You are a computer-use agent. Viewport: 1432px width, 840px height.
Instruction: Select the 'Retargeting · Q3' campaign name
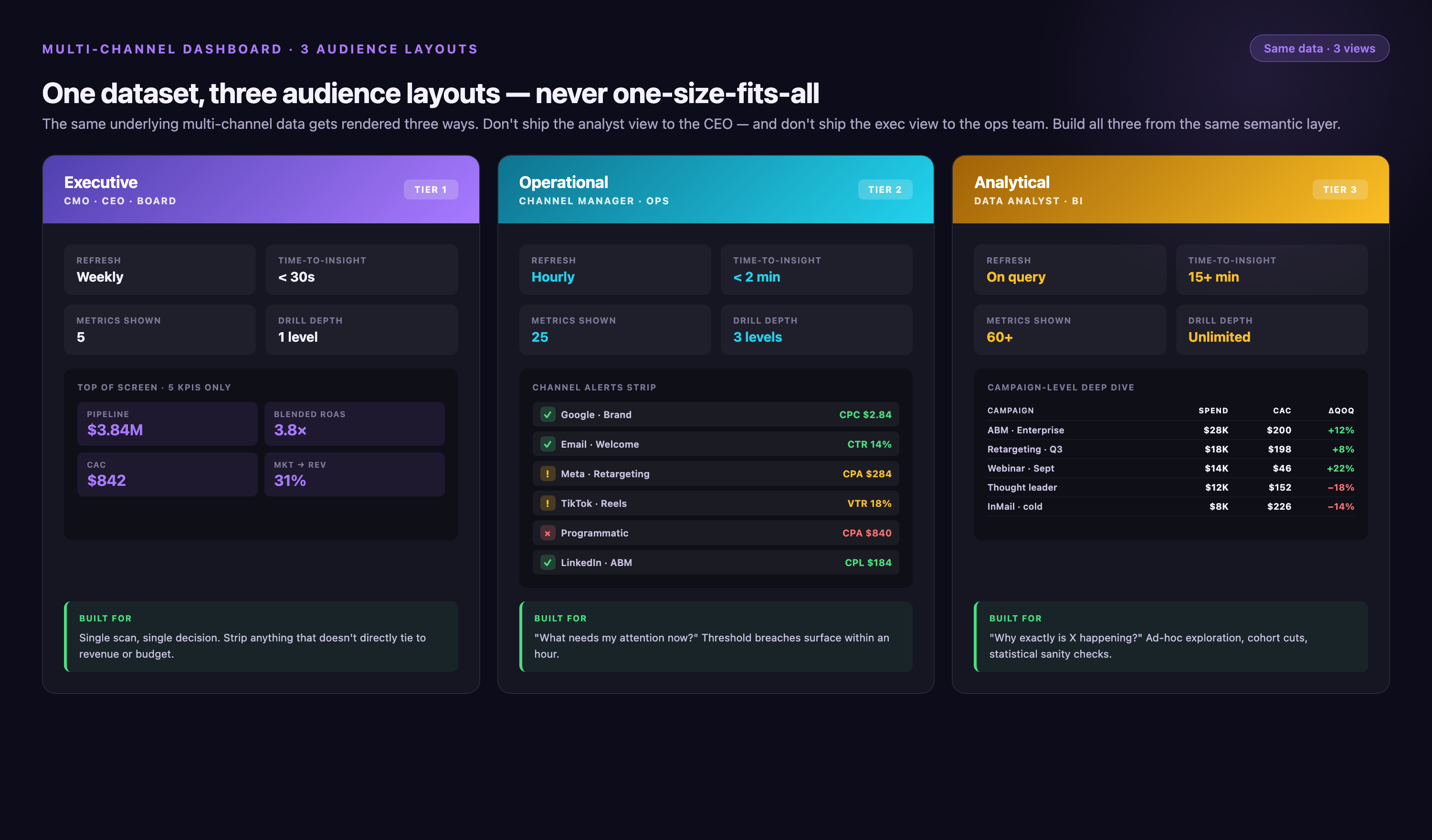pyautogui.click(x=1024, y=450)
